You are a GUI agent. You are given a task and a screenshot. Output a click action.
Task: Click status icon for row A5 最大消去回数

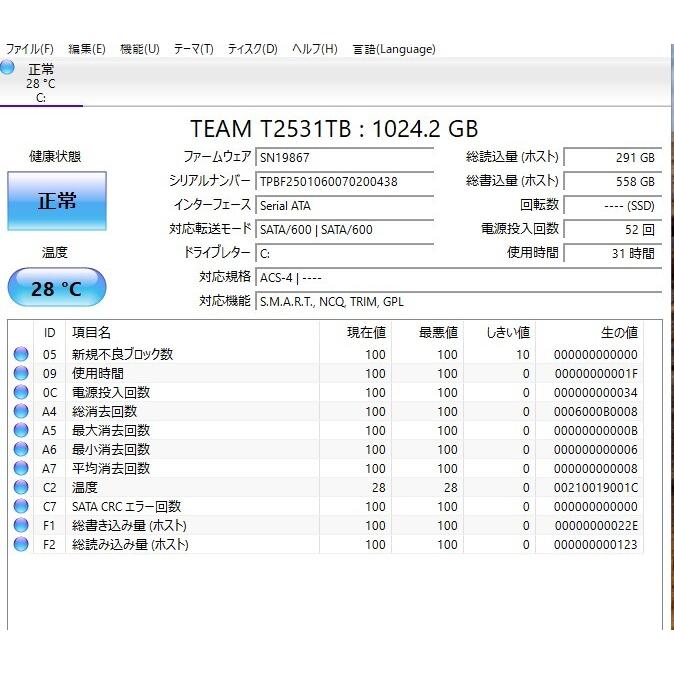pos(21,430)
